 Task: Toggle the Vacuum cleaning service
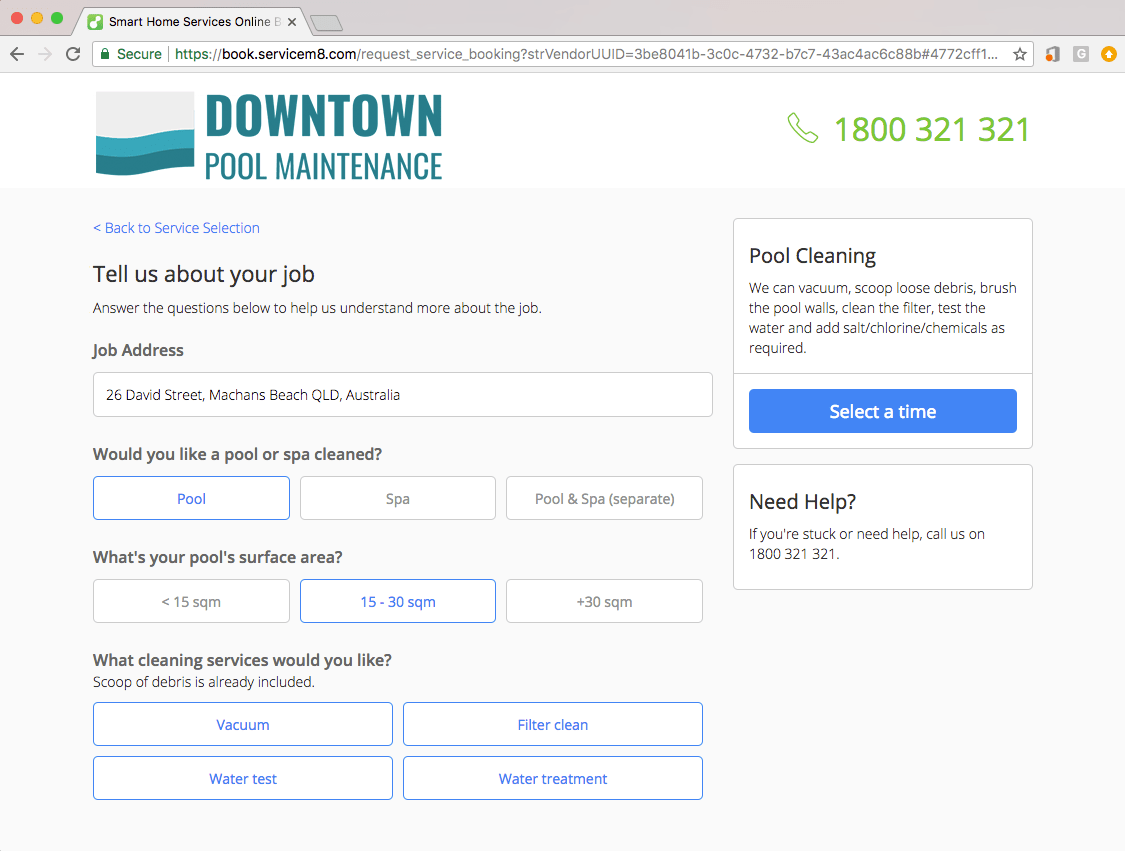click(243, 725)
